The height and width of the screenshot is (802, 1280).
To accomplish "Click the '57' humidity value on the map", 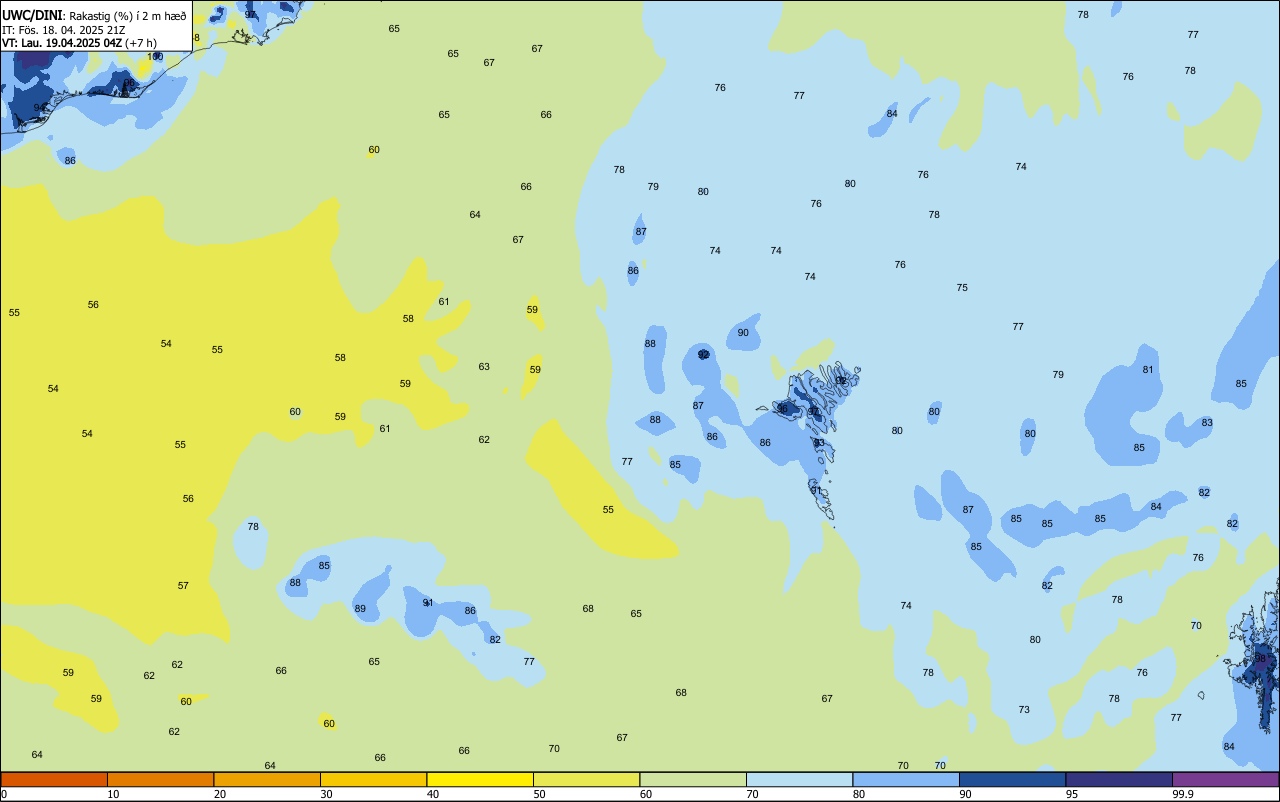I will pos(183,586).
